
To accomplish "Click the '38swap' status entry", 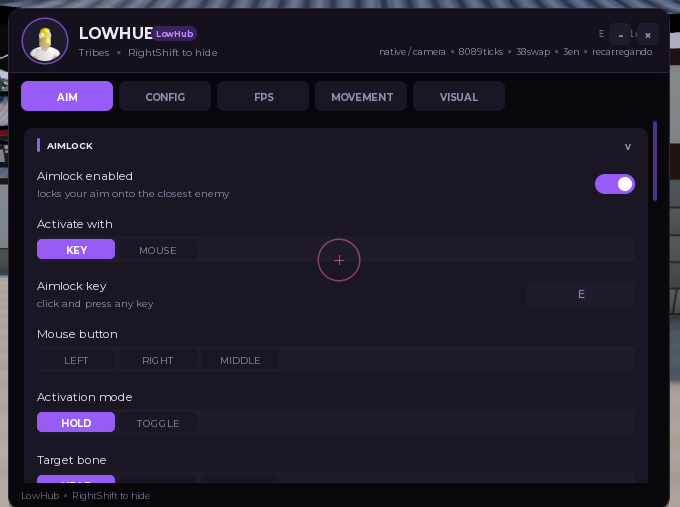I will click(x=533, y=52).
